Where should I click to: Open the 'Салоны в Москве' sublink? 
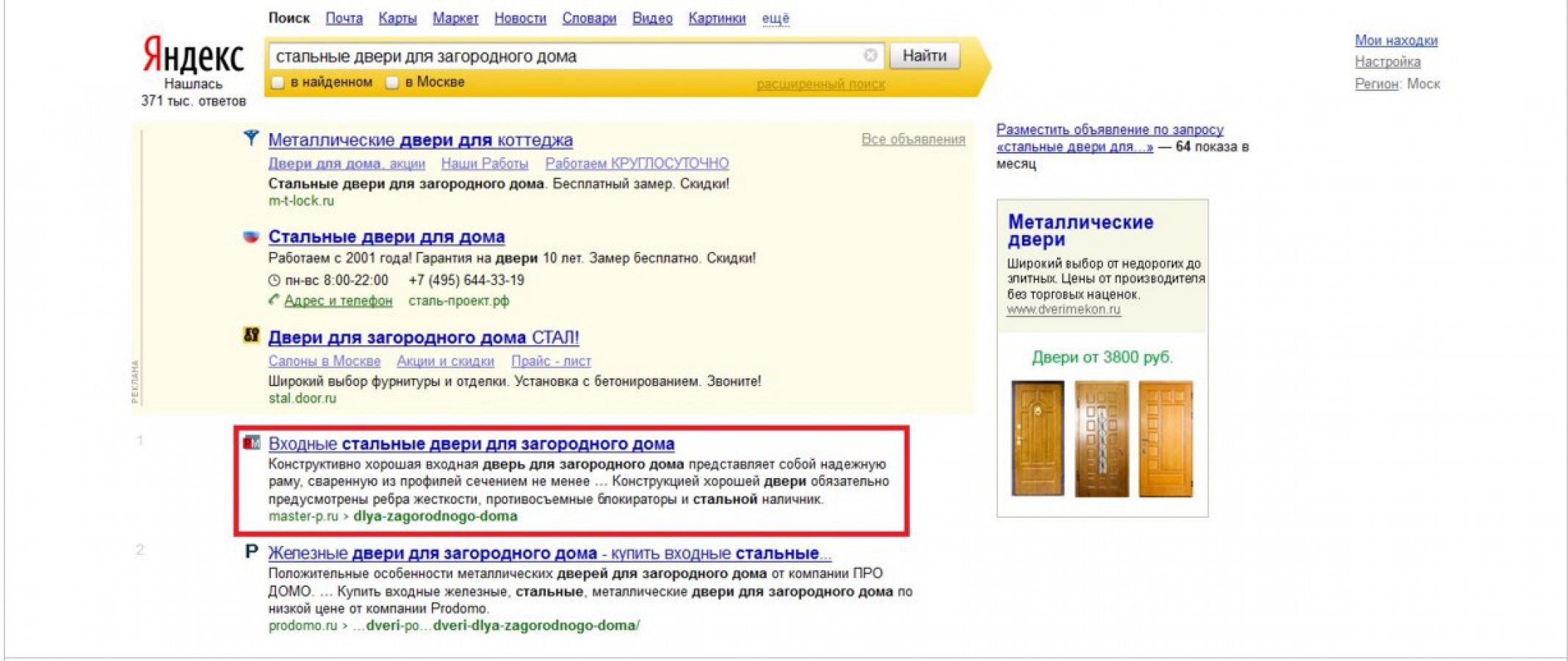[325, 361]
